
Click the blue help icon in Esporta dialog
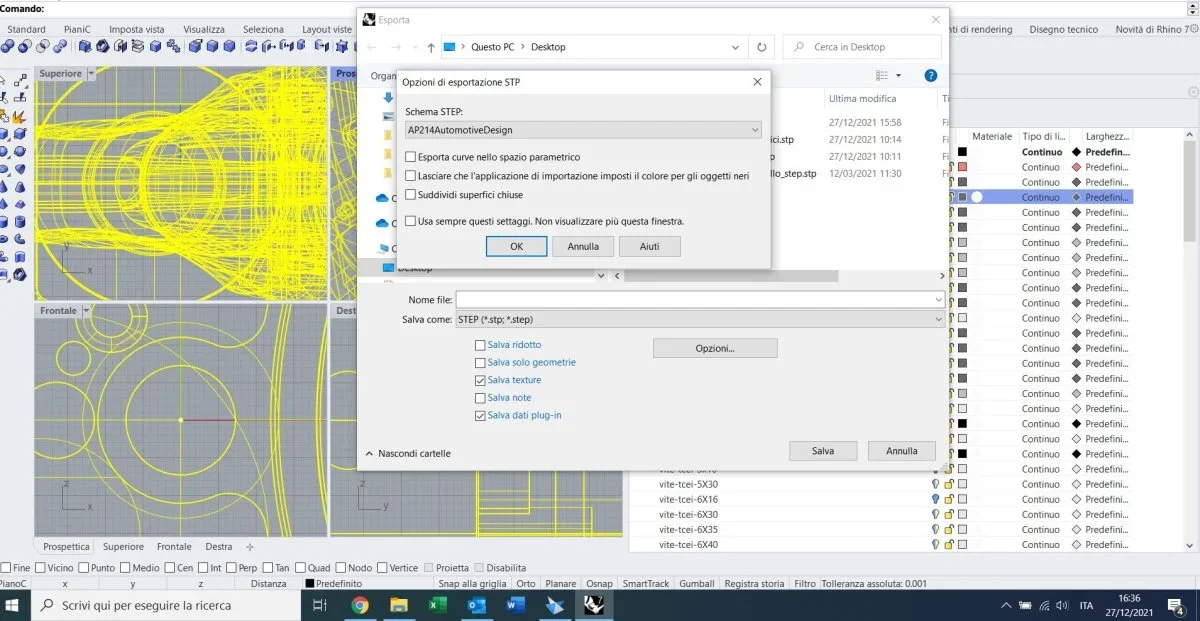click(x=930, y=75)
